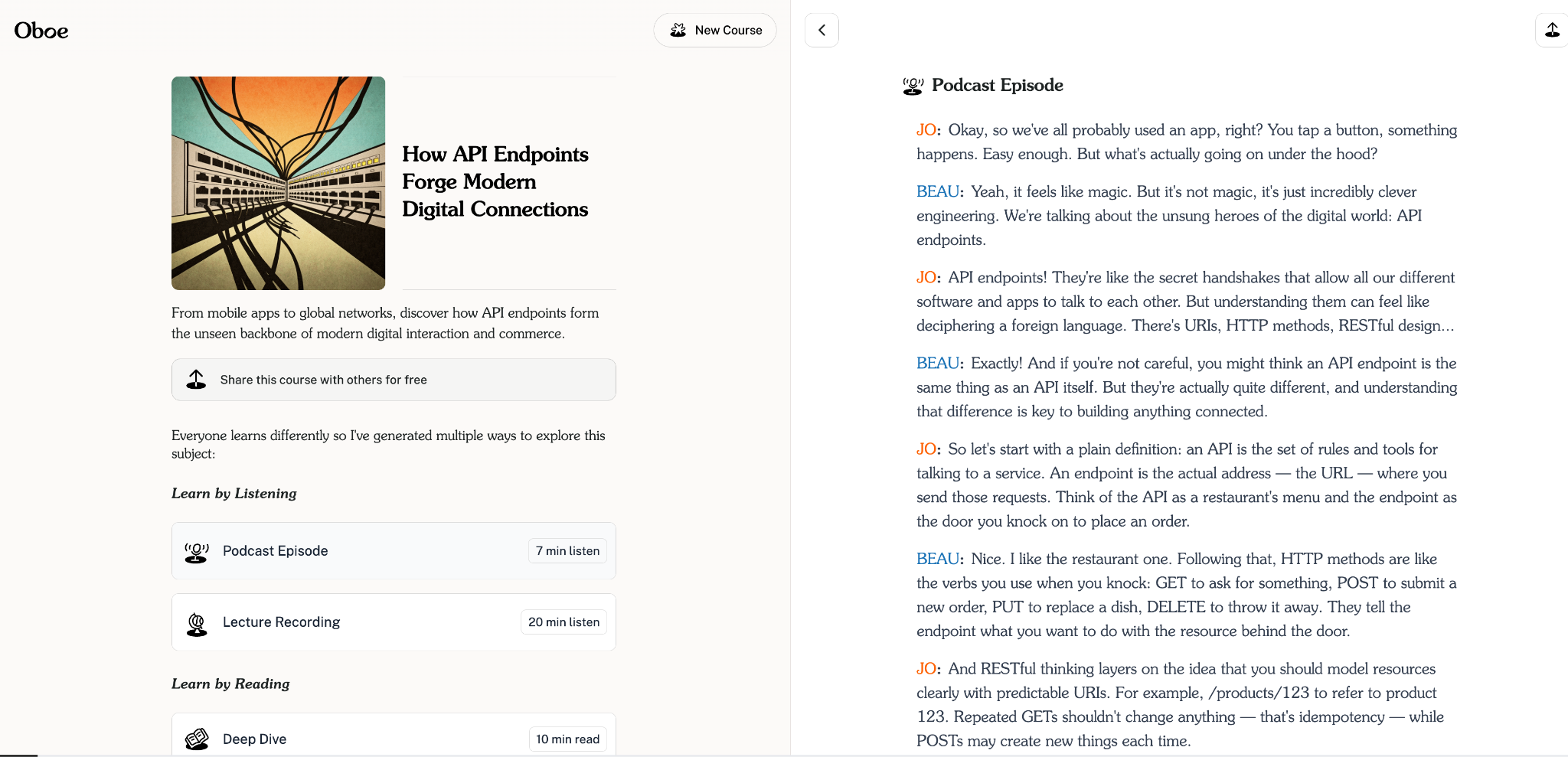Click the Deep Dive book icon
Image resolution: width=1568 pixels, height=757 pixels.
point(197,739)
